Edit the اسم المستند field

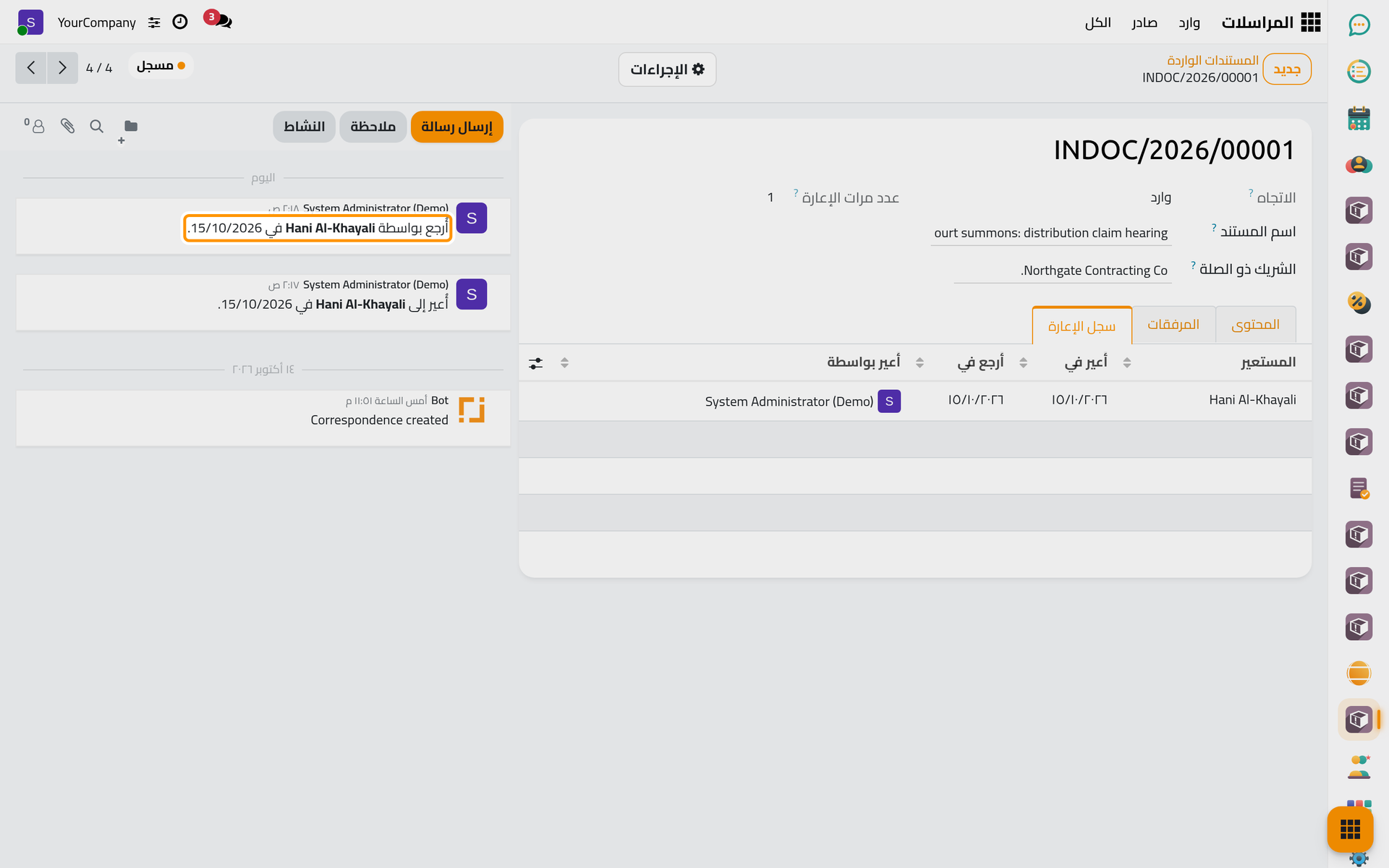tap(1050, 232)
